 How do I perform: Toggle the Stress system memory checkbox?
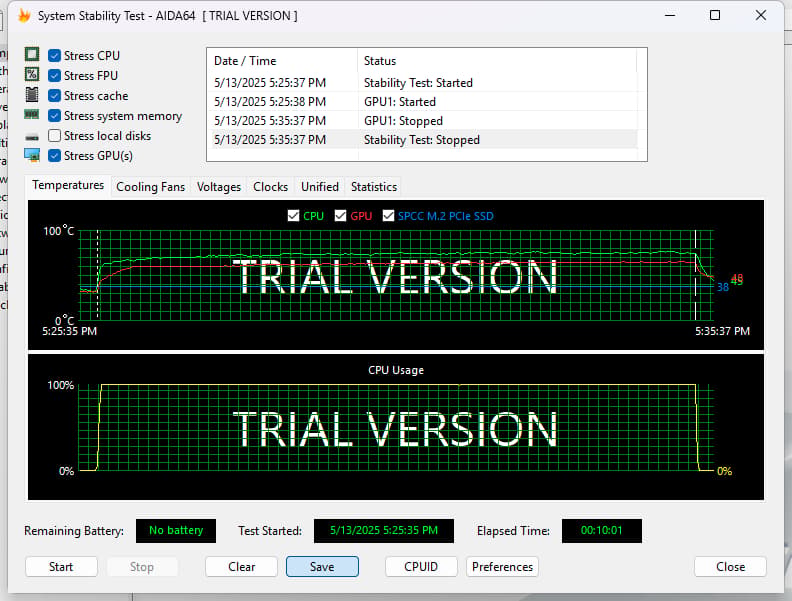tap(55, 116)
